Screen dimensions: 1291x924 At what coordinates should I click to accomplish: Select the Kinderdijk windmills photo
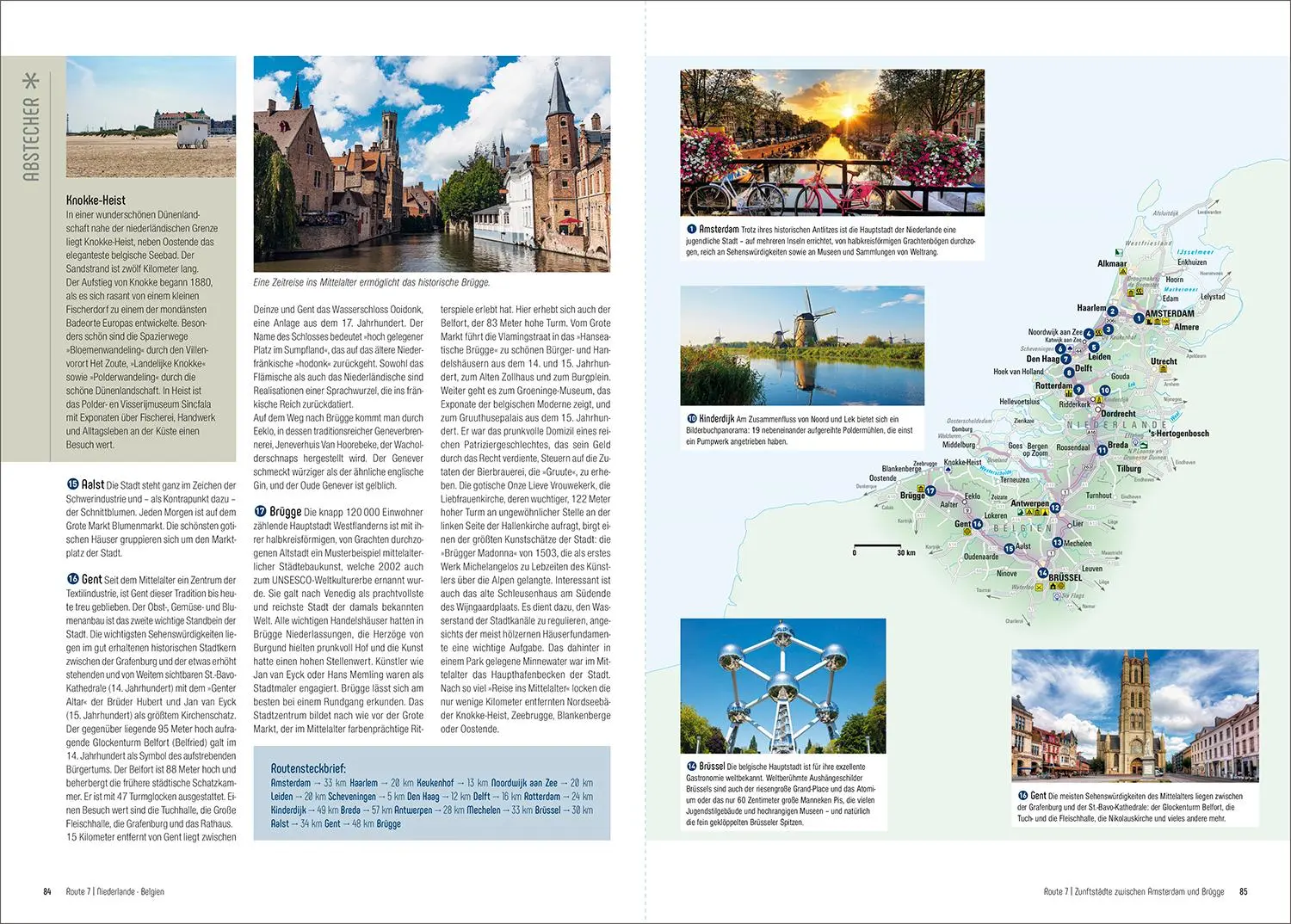point(802,346)
